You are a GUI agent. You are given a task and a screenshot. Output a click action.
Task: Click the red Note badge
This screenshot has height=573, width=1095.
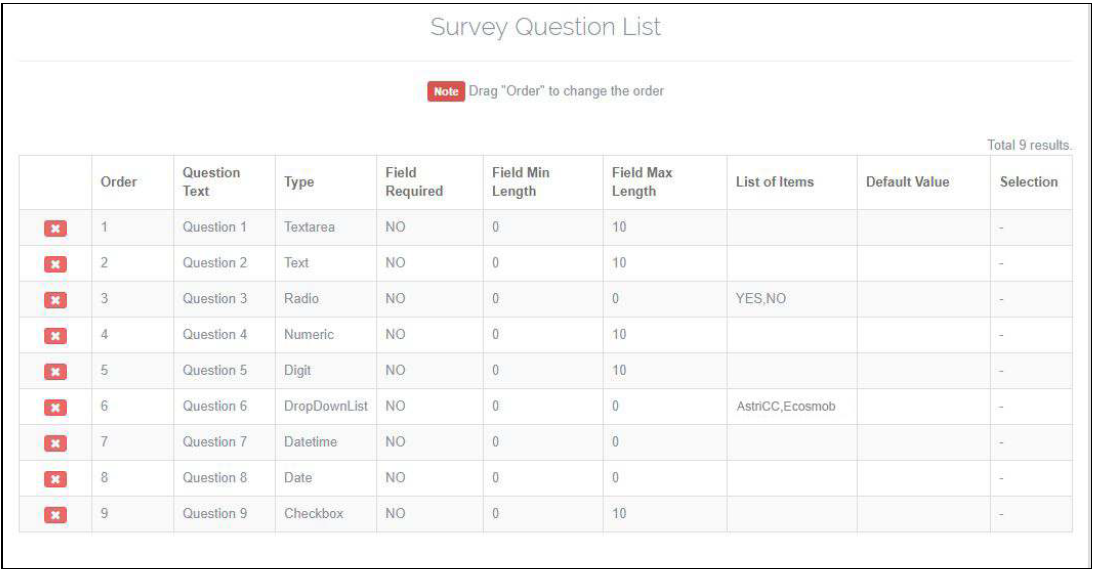[x=445, y=91]
